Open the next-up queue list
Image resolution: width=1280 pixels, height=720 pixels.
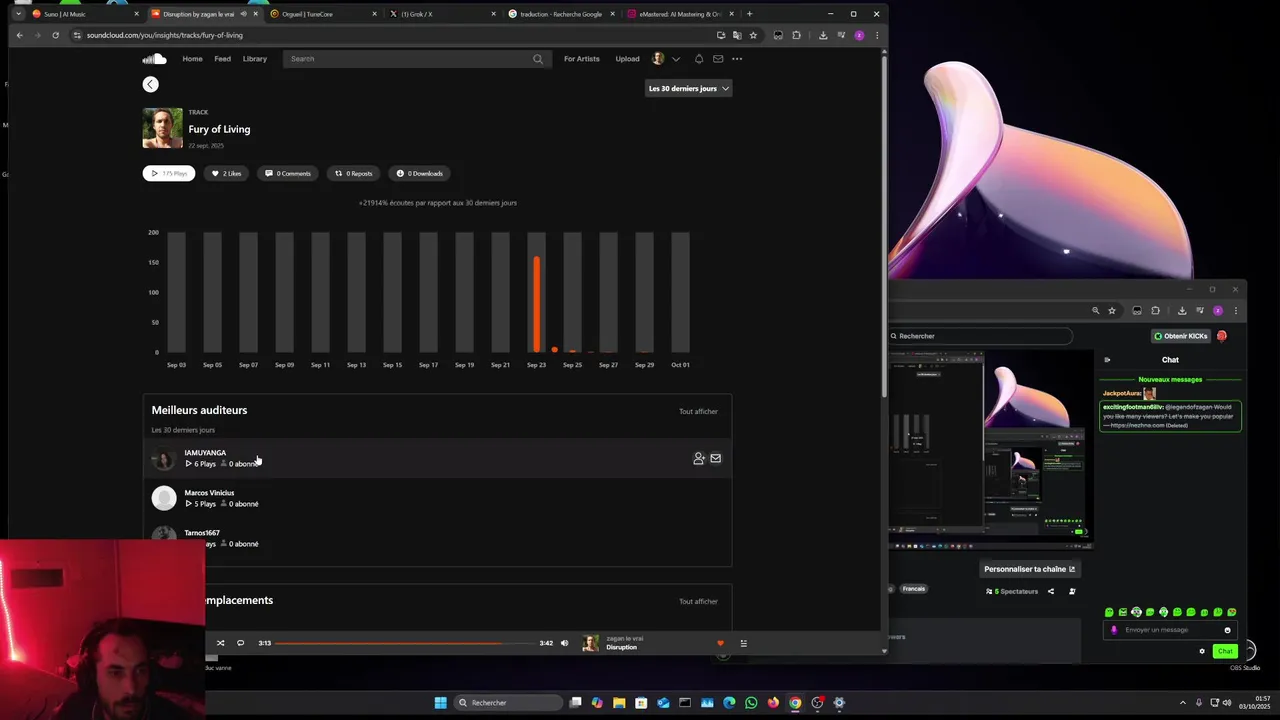coord(743,643)
